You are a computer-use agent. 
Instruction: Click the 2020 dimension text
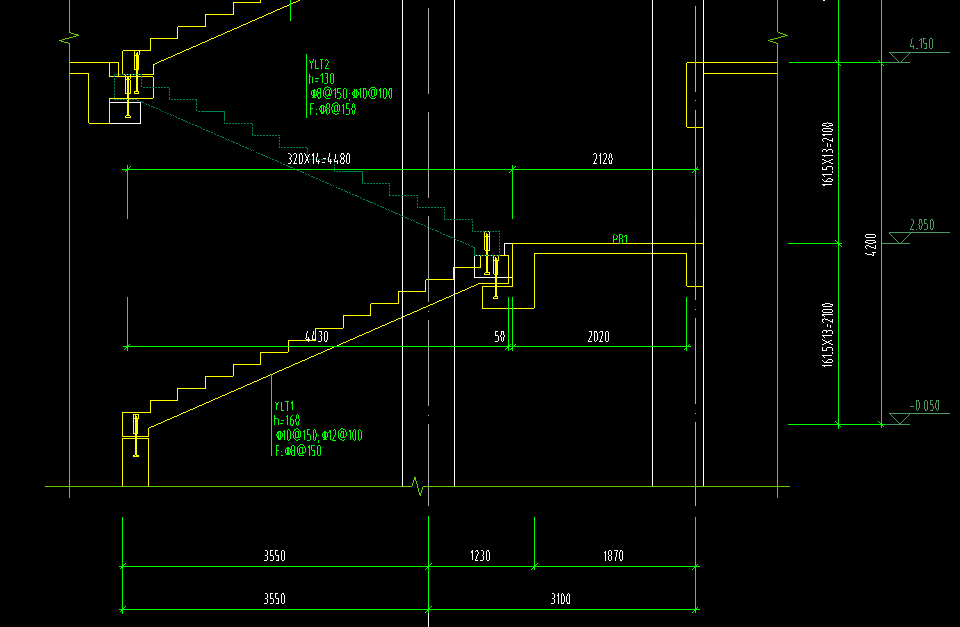click(x=599, y=337)
